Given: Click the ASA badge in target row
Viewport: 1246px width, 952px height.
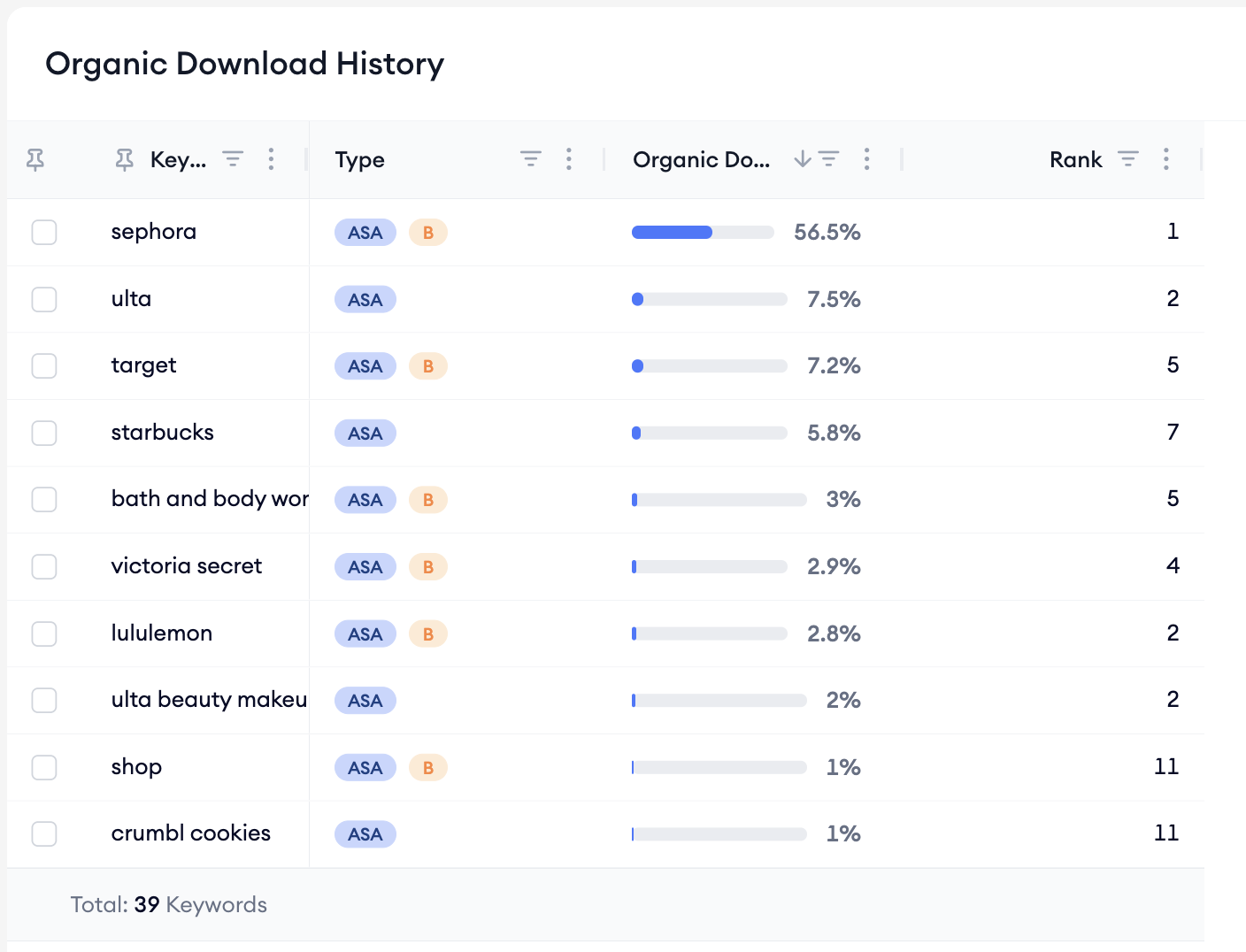Looking at the screenshot, I should click(x=365, y=366).
